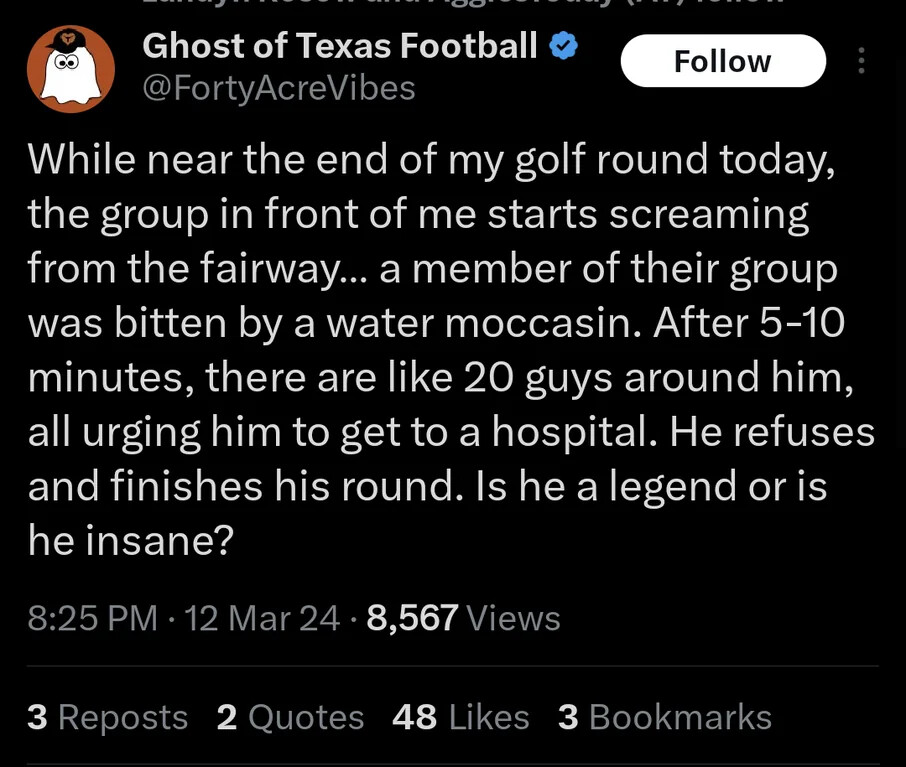Click the 8:25 PM timestamp
The width and height of the screenshot is (906, 767).
[x=92, y=618]
